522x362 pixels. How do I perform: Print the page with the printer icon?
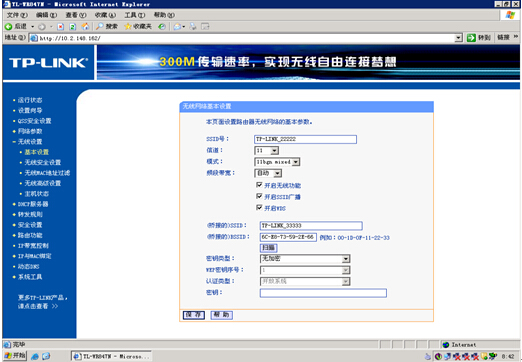tap(193, 26)
